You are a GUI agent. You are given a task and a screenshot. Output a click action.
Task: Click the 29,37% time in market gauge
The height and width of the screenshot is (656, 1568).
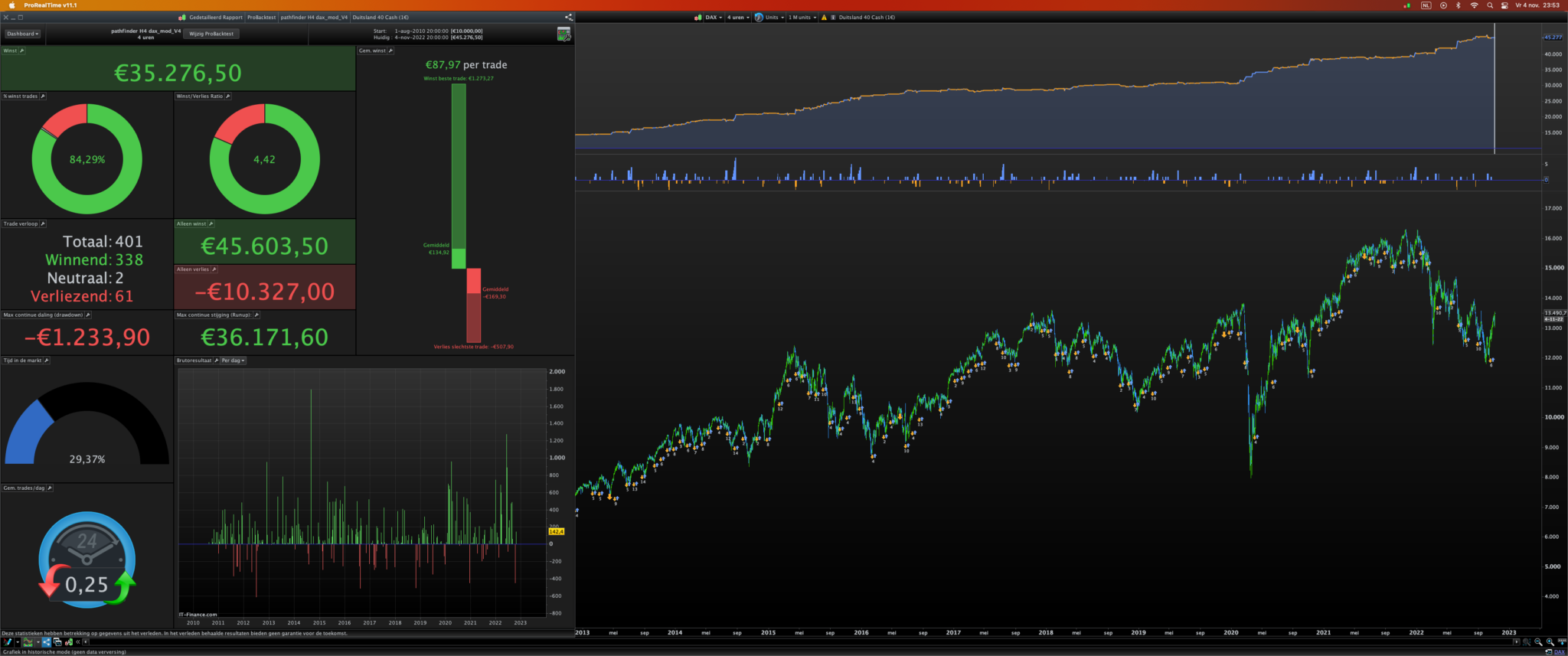pos(87,424)
